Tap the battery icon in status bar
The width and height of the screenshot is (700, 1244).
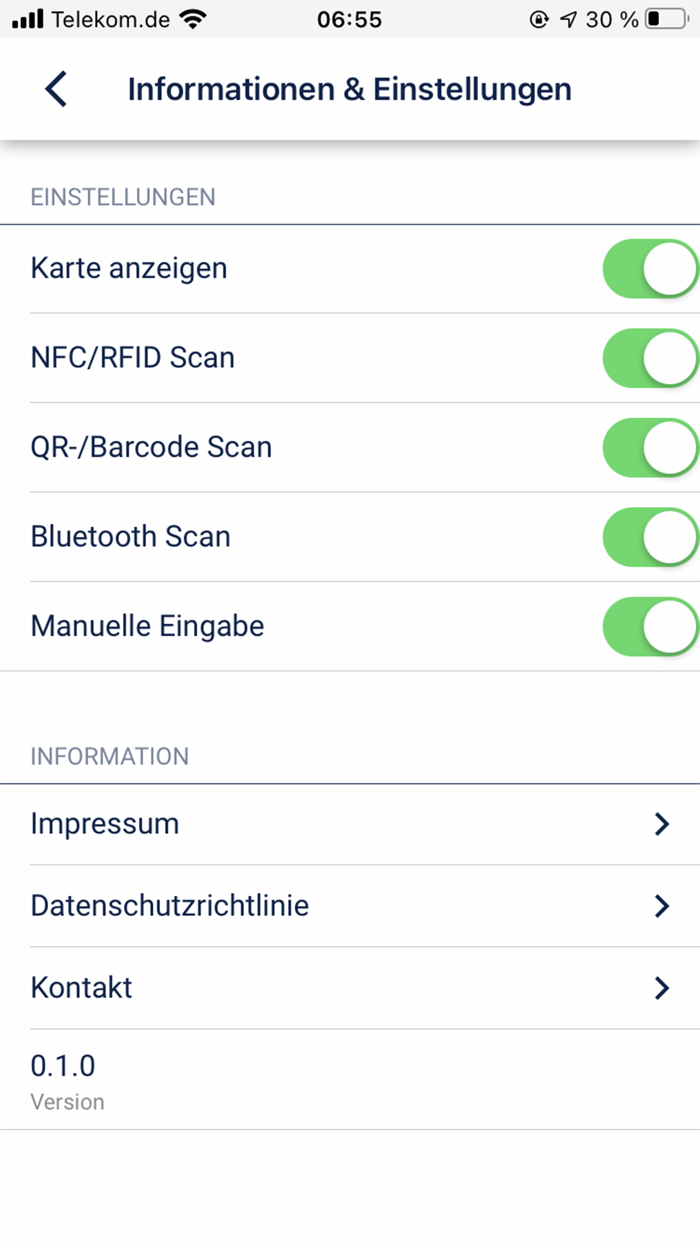pos(666,19)
